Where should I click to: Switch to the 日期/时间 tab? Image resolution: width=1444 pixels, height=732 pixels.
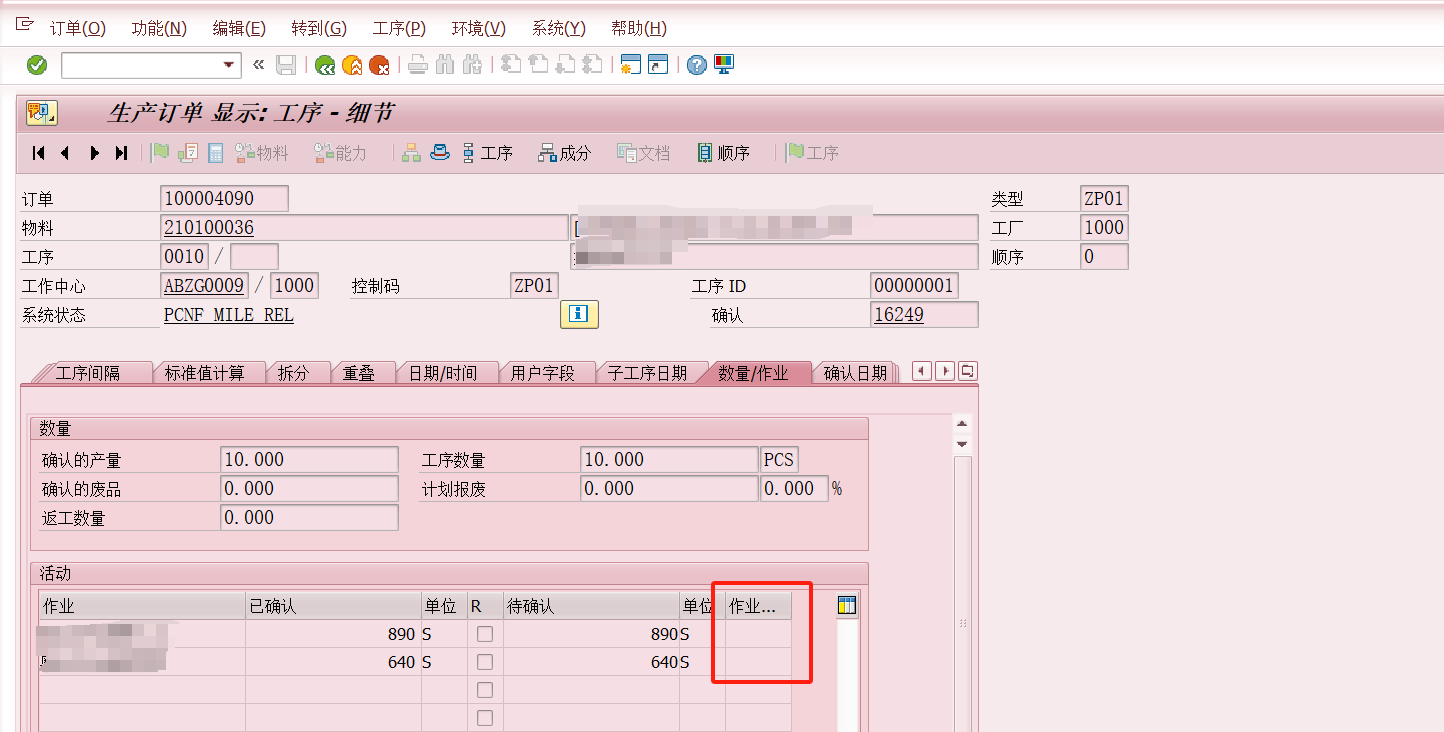click(442, 373)
